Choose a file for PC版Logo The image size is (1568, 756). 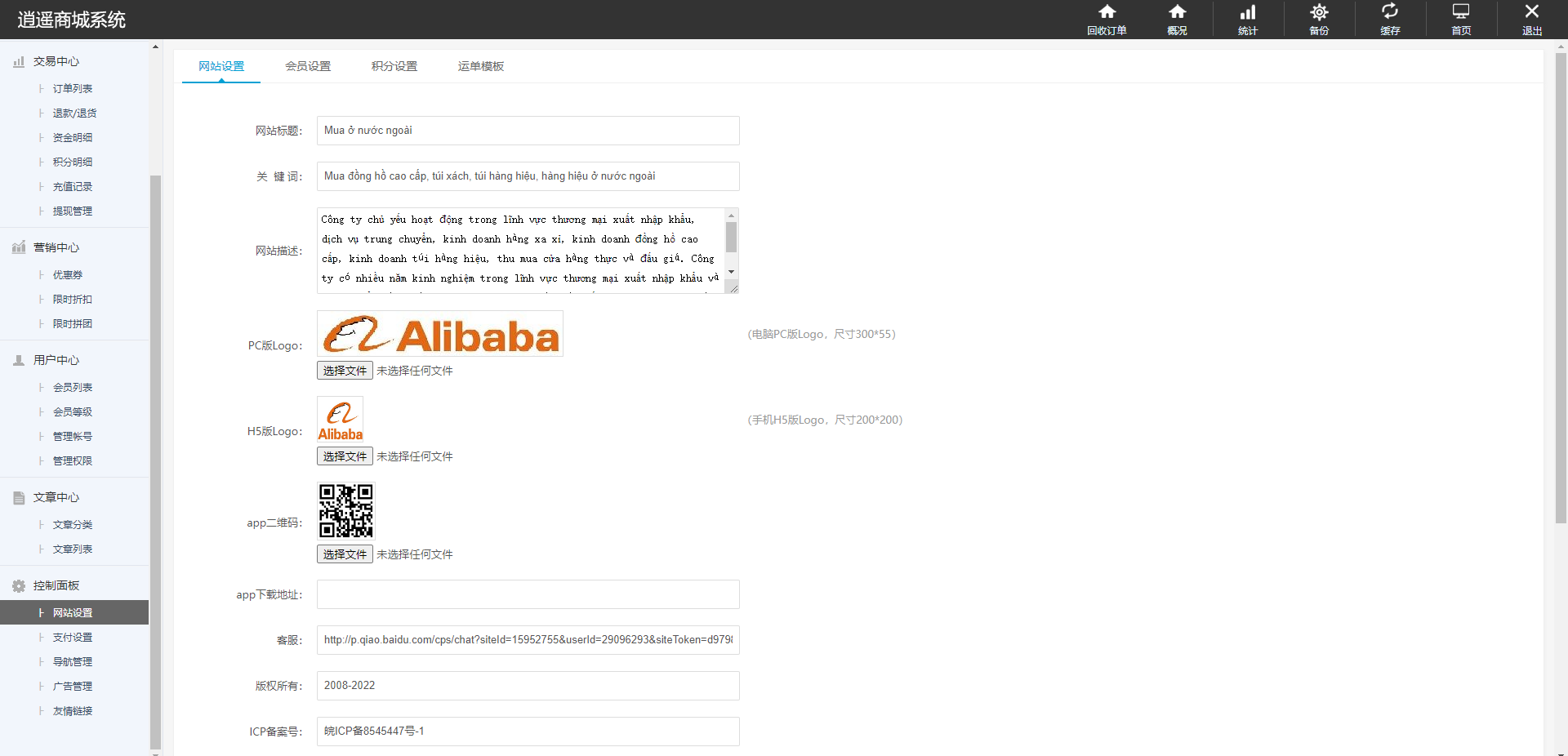click(x=345, y=371)
